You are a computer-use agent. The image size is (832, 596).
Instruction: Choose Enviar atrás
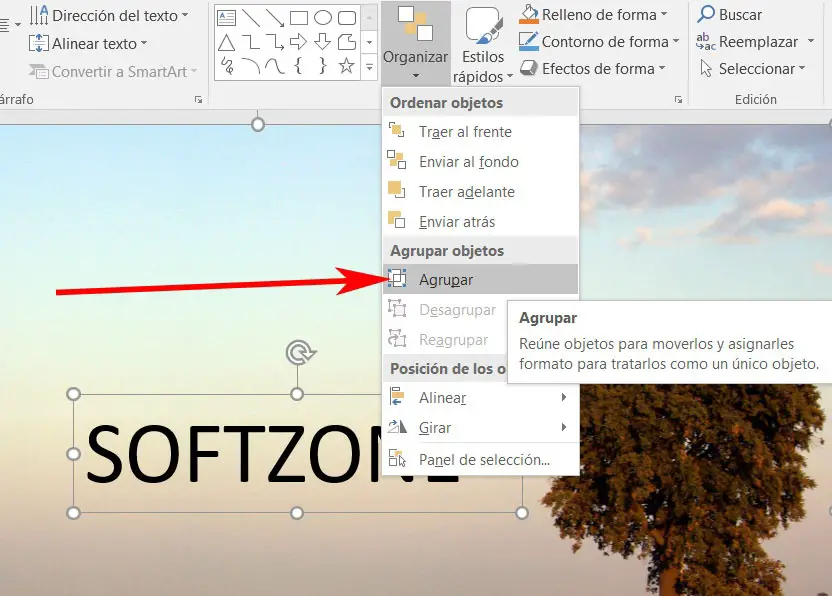(x=480, y=222)
